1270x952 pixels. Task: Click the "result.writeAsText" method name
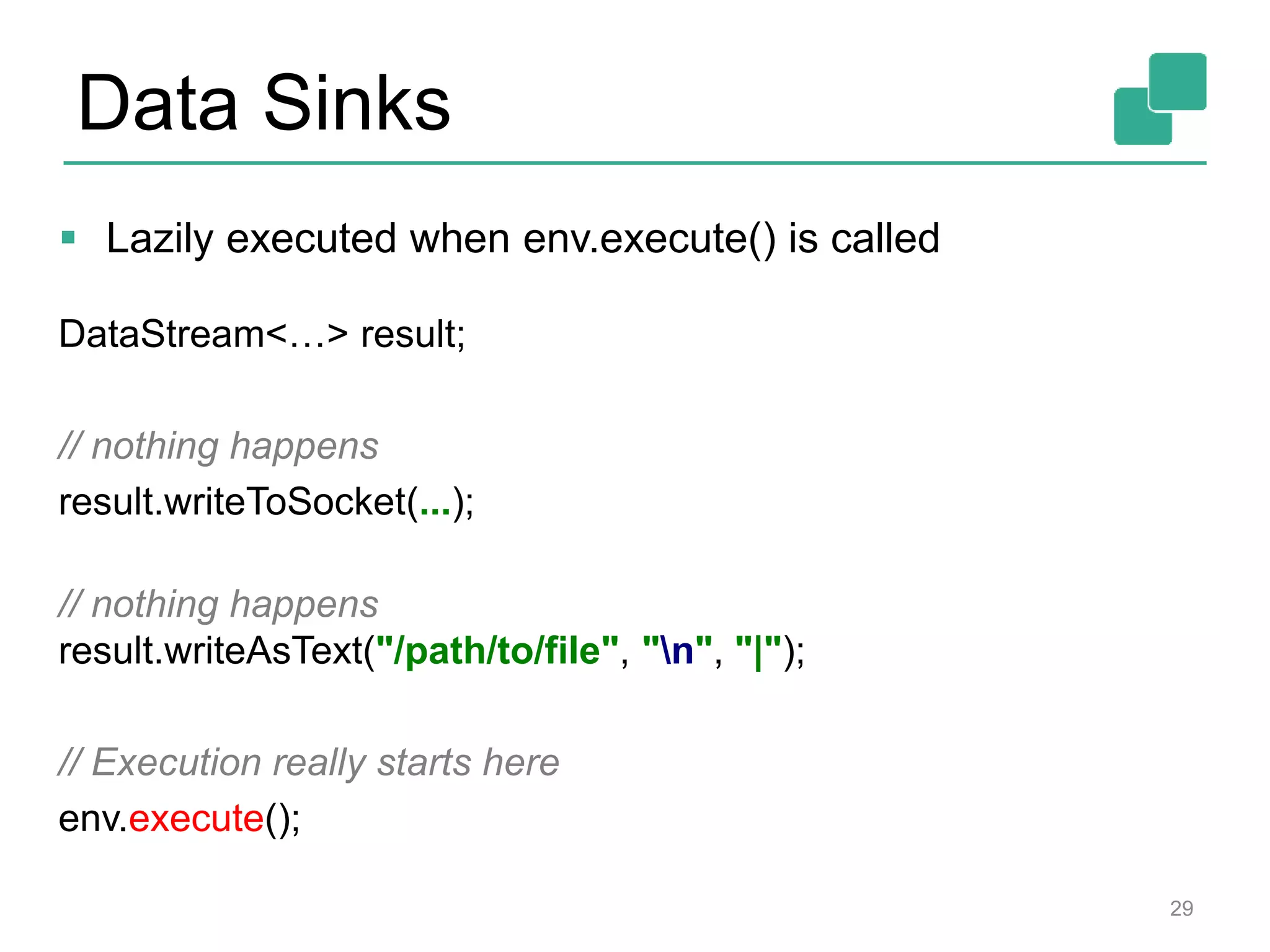(211, 651)
